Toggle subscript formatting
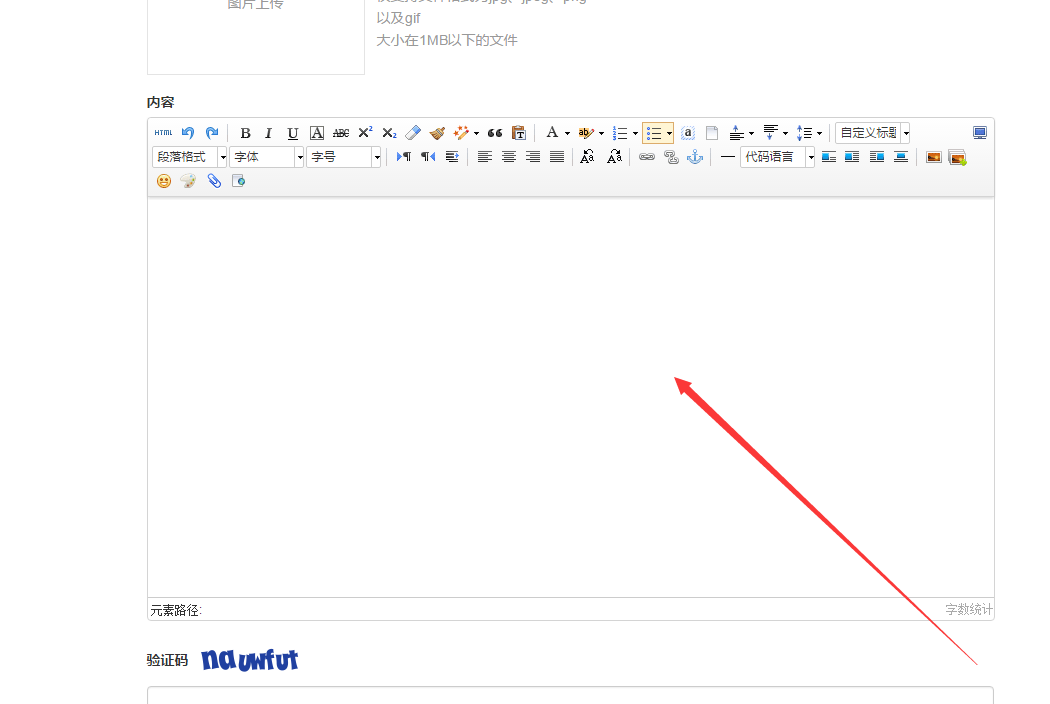The width and height of the screenshot is (1050, 704). coord(389,133)
